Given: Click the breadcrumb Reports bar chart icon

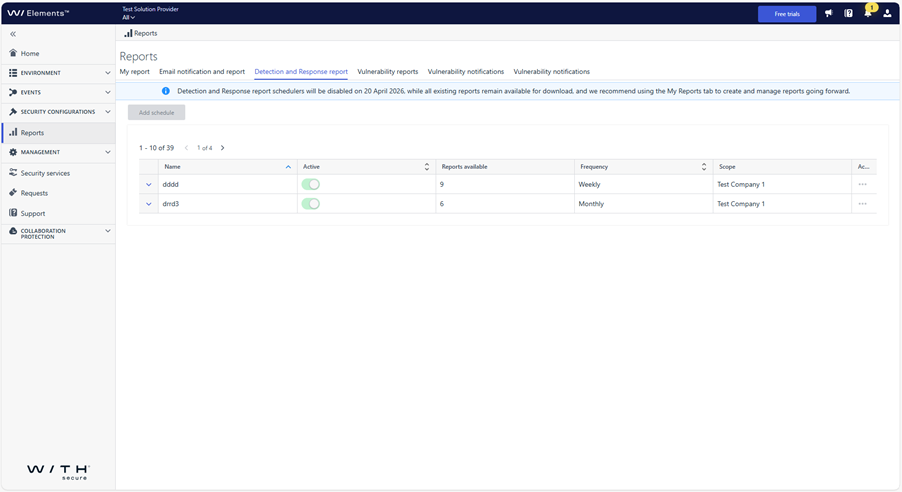Looking at the screenshot, I should (x=128, y=33).
